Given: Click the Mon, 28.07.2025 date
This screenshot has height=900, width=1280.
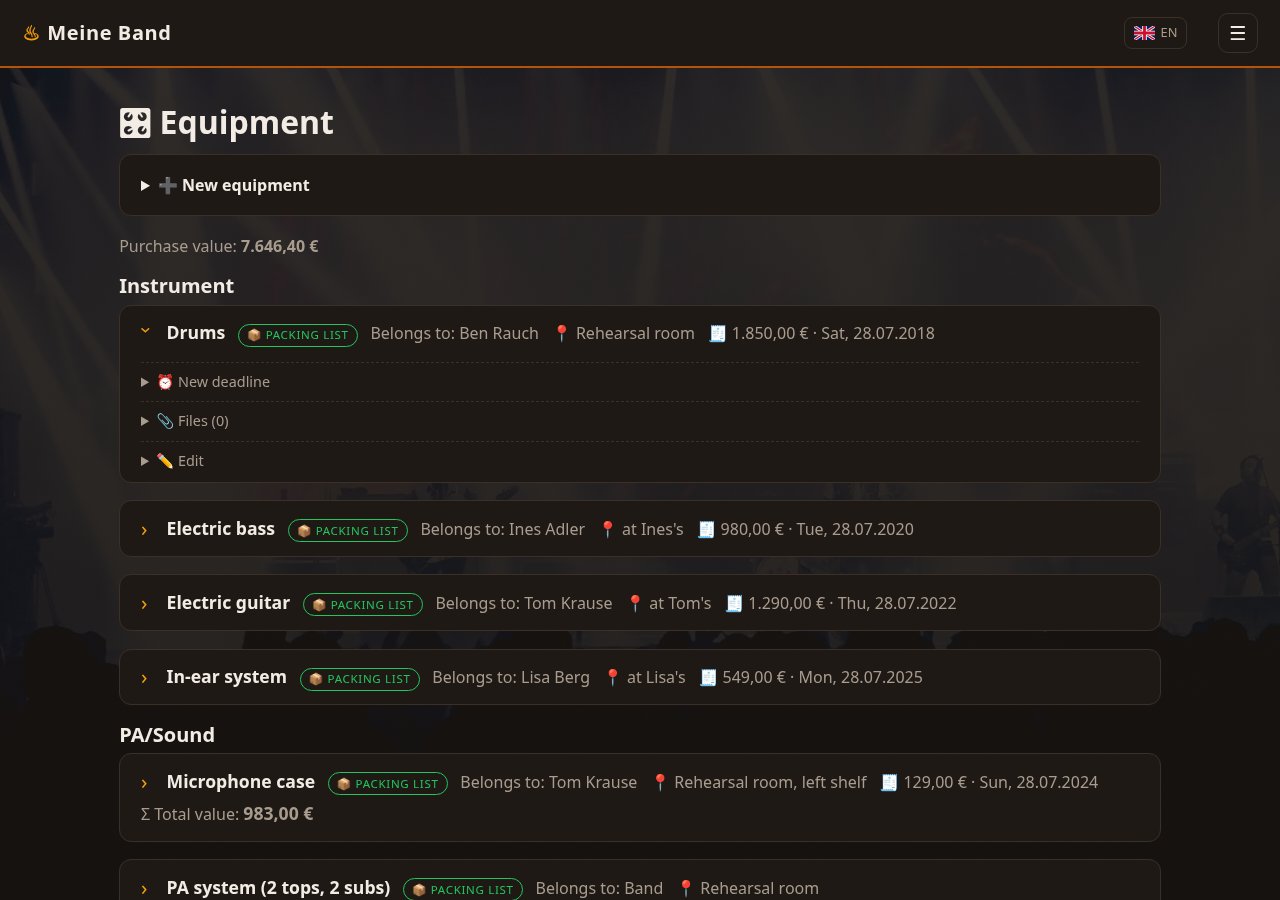Looking at the screenshot, I should [860, 677].
